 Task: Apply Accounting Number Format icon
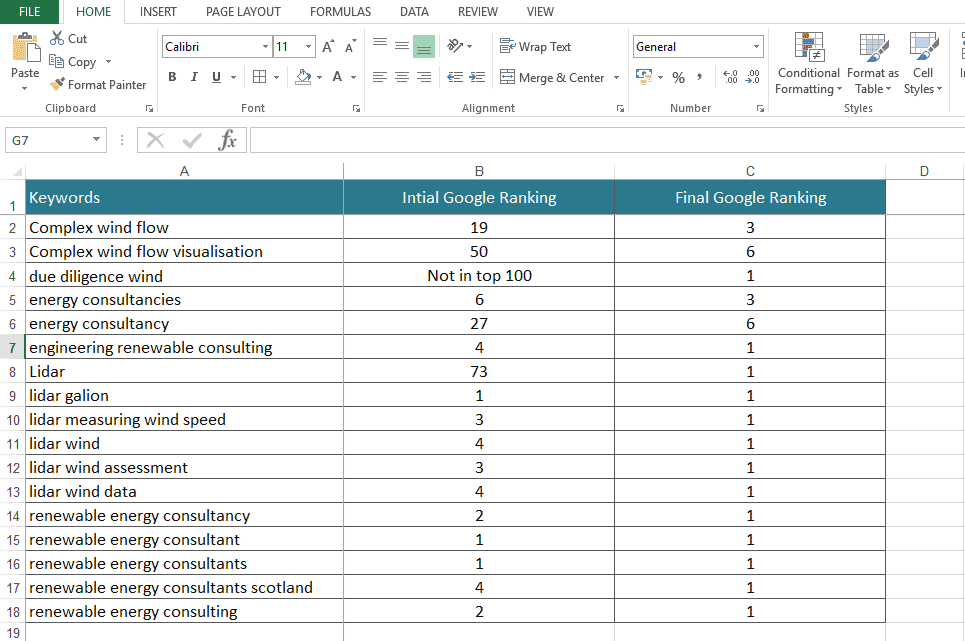[644, 77]
